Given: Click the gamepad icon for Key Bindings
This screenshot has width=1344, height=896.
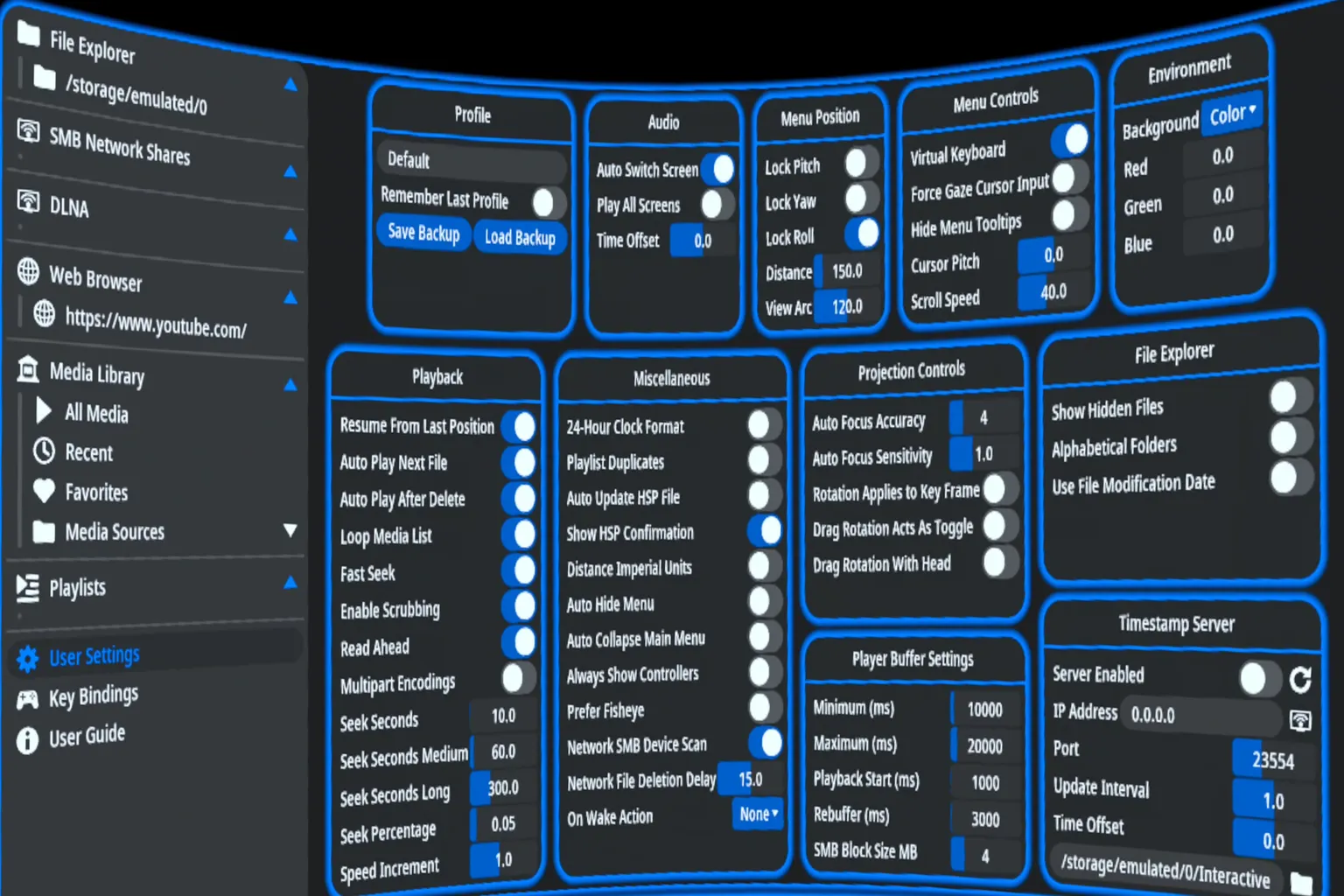Looking at the screenshot, I should click(28, 699).
